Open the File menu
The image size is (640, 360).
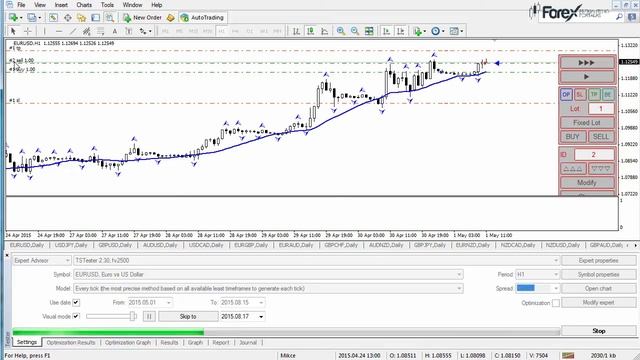pos(21,5)
